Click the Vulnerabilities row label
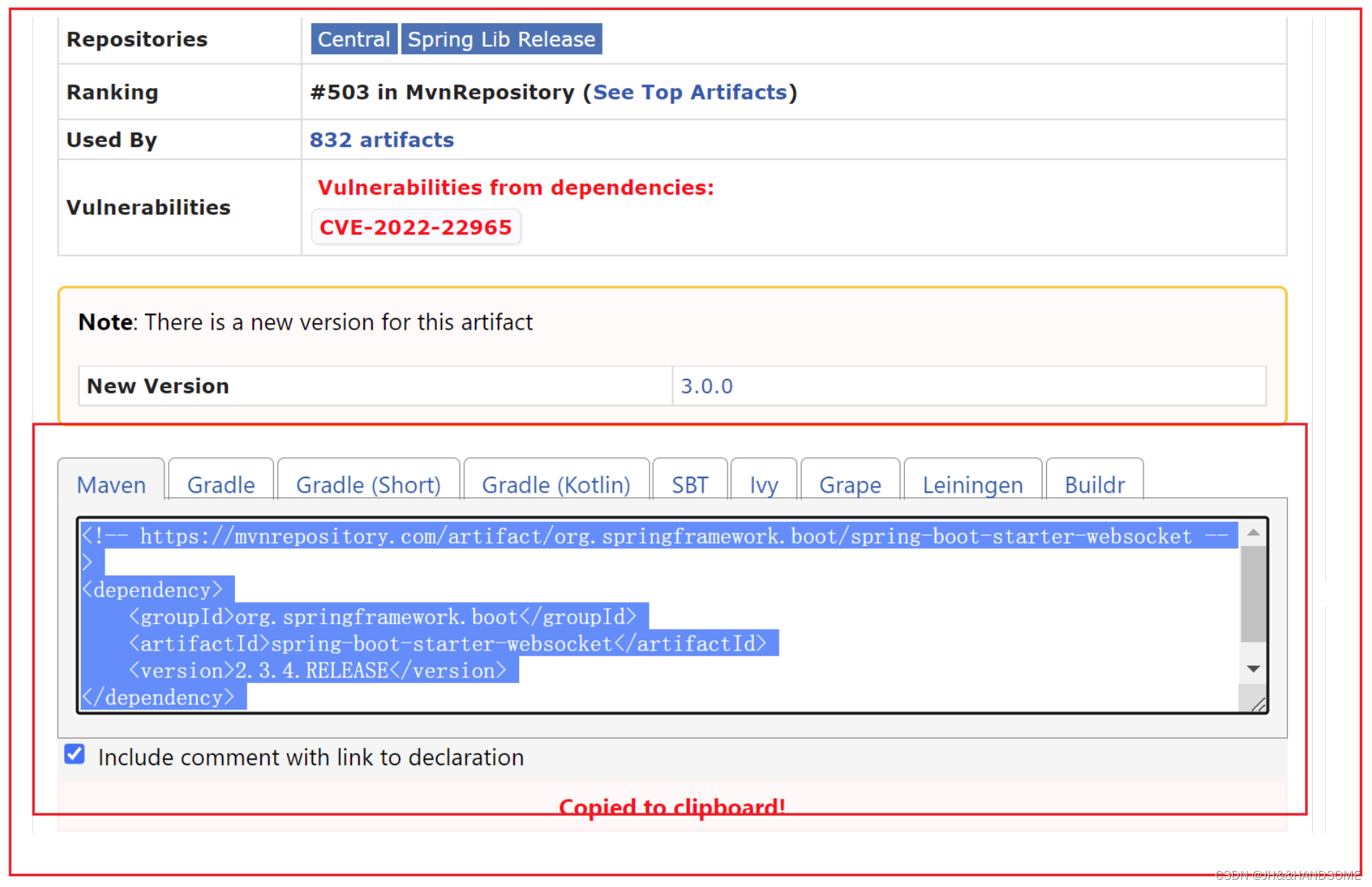 (149, 208)
